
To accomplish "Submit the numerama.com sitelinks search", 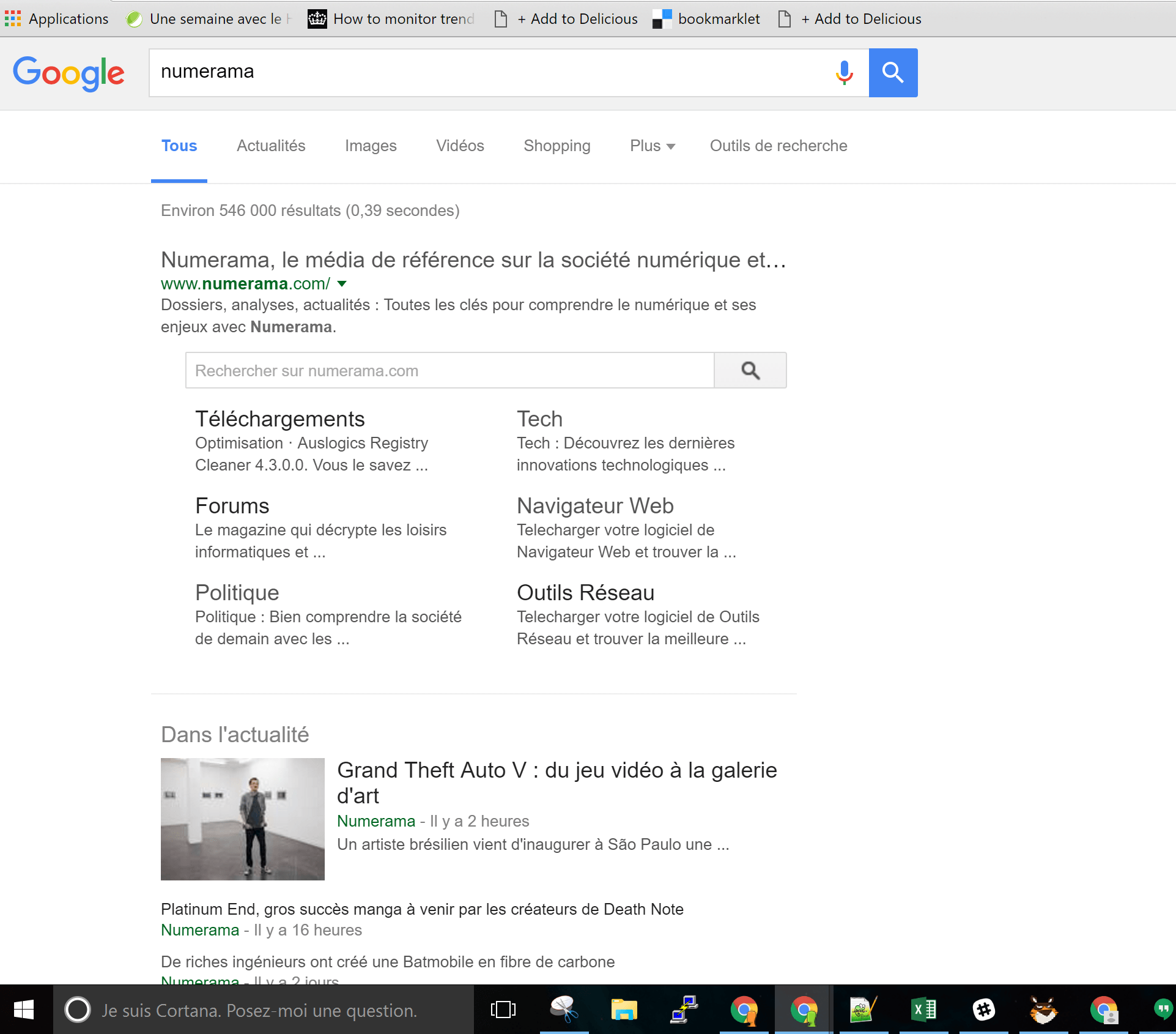I will click(x=750, y=370).
